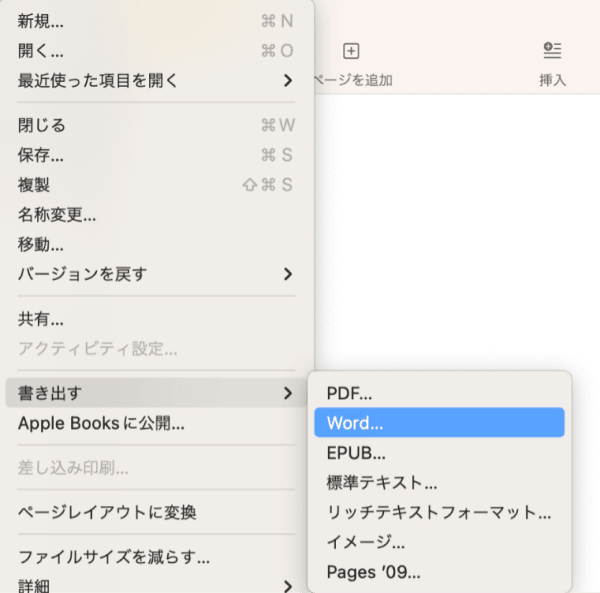
Task: Select Apple Books に公開... item
Action: pos(156,423)
